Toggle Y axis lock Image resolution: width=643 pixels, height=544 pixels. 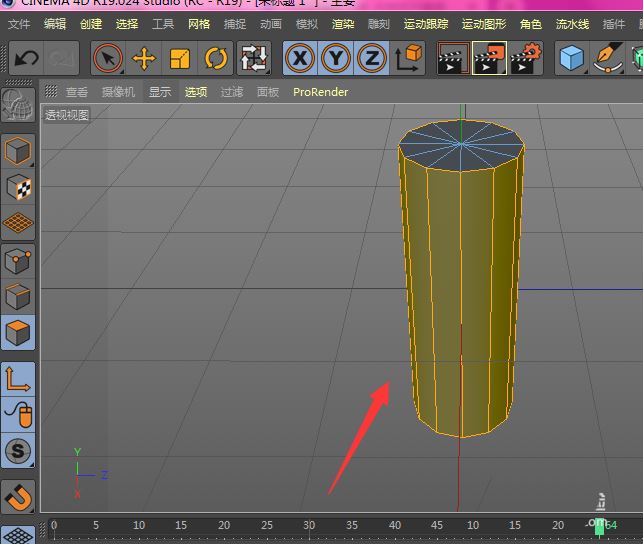335,59
